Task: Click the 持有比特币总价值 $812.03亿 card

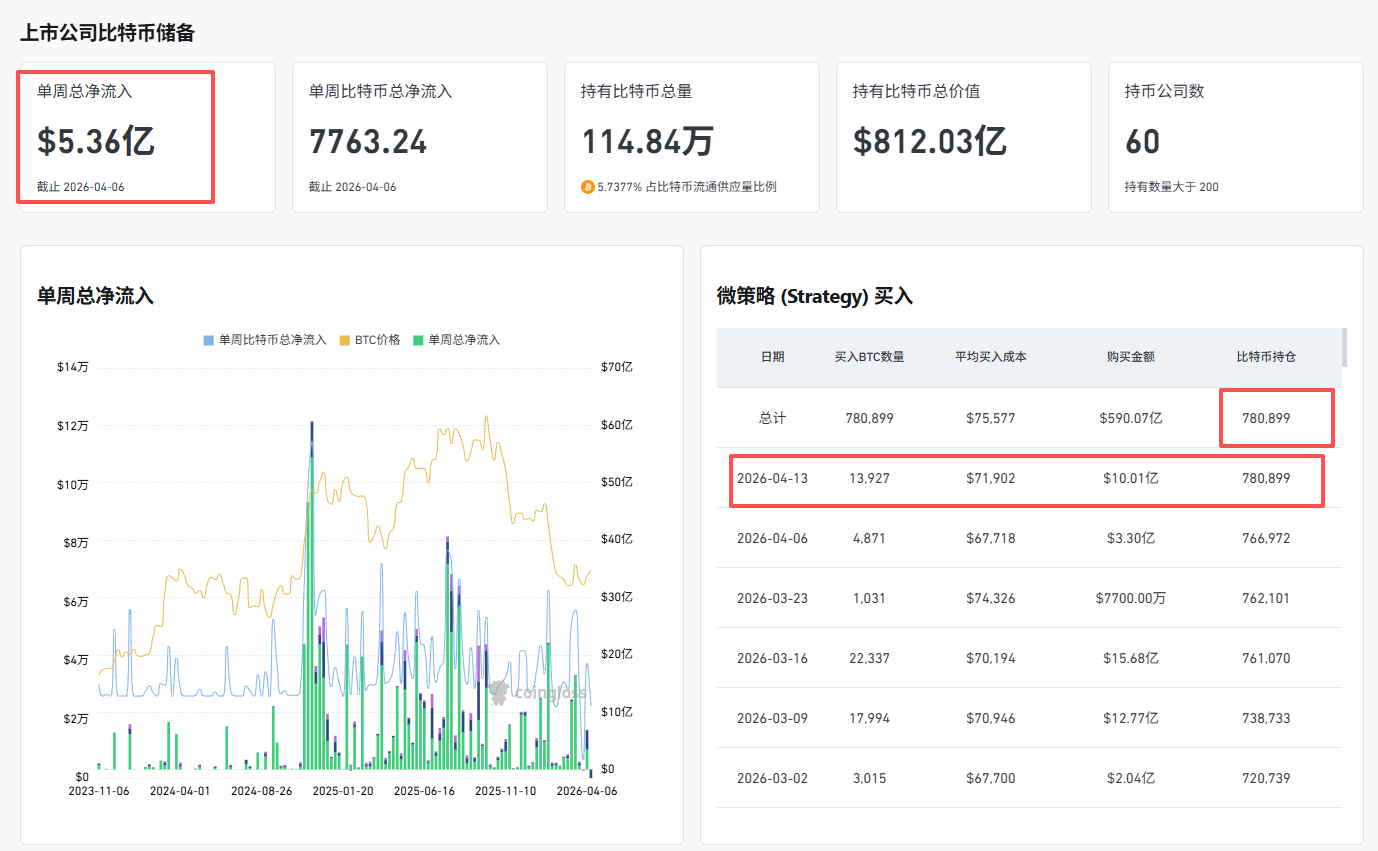Action: pos(963,137)
